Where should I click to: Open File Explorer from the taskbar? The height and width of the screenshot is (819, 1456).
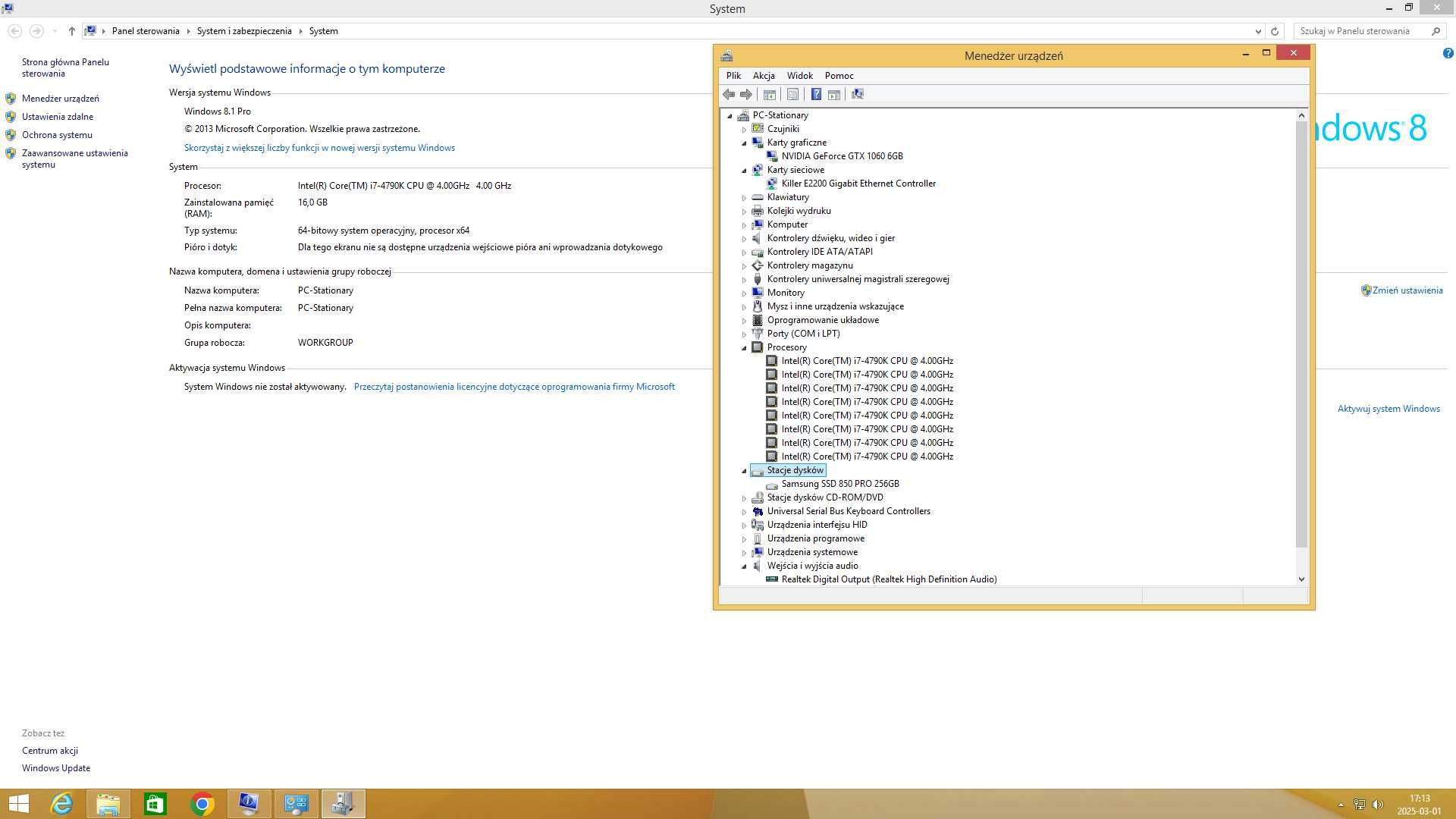coord(108,804)
